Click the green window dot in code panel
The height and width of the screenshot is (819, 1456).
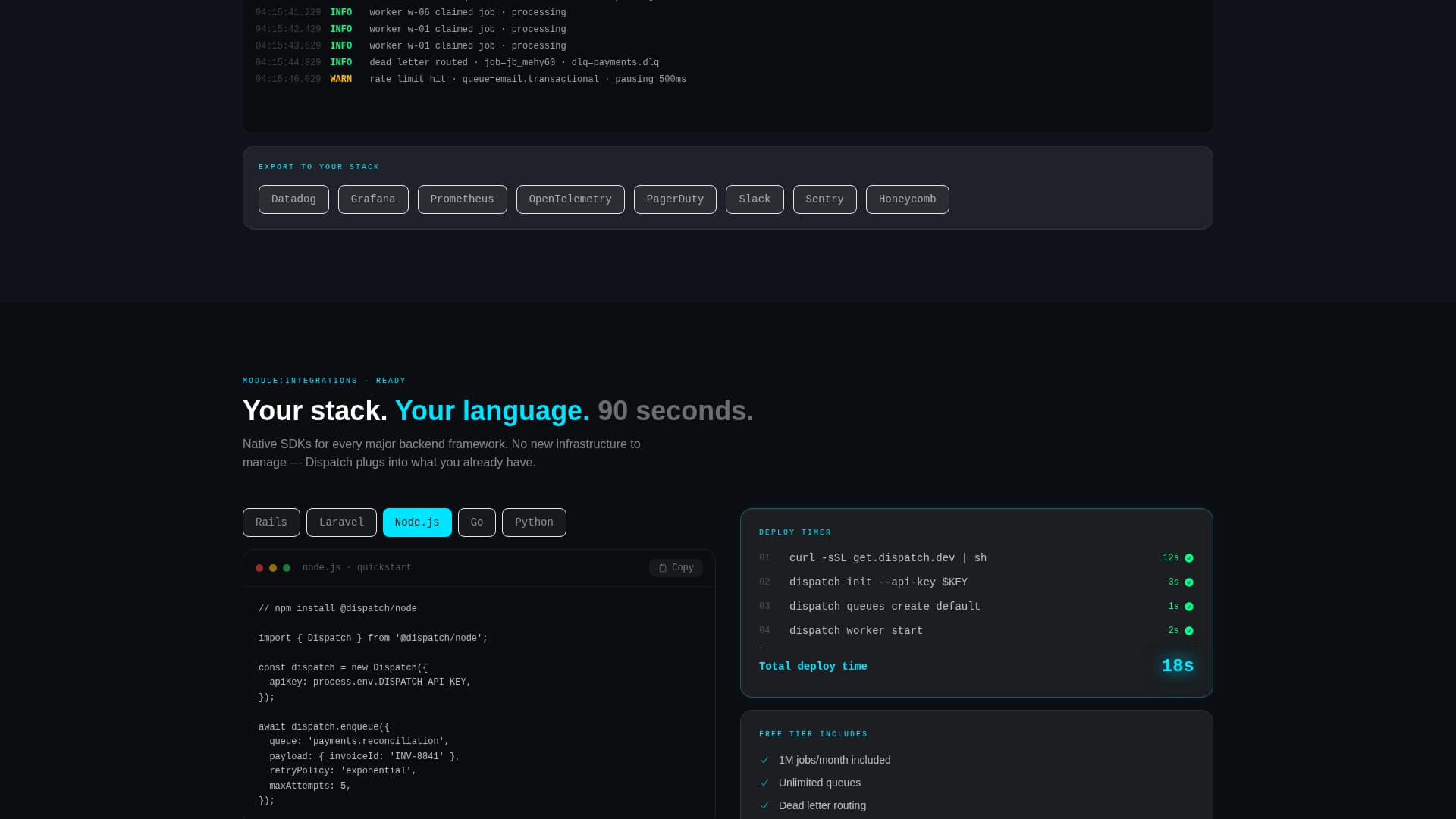[x=287, y=568]
